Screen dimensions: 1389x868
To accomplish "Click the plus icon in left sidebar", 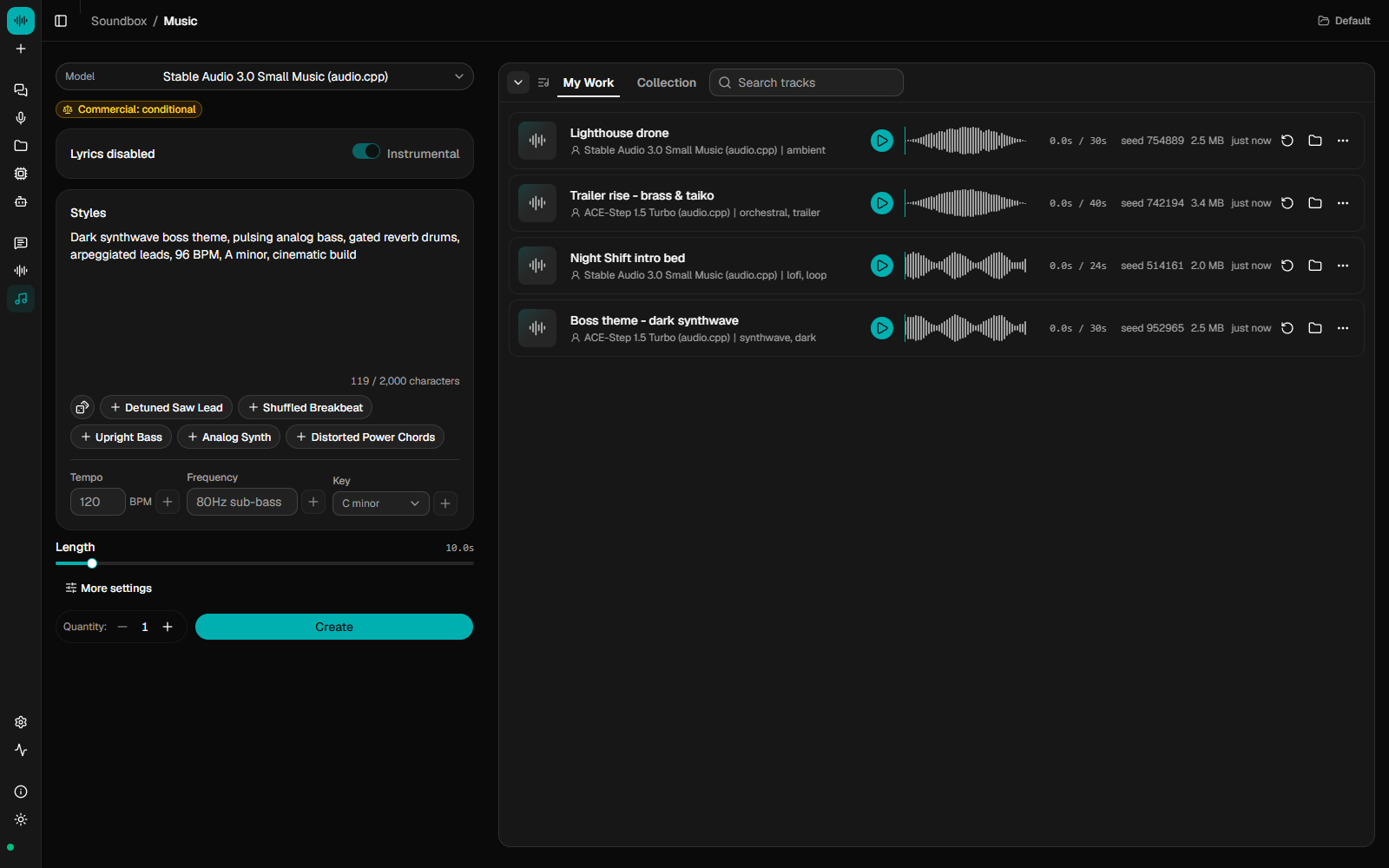I will click(x=21, y=49).
